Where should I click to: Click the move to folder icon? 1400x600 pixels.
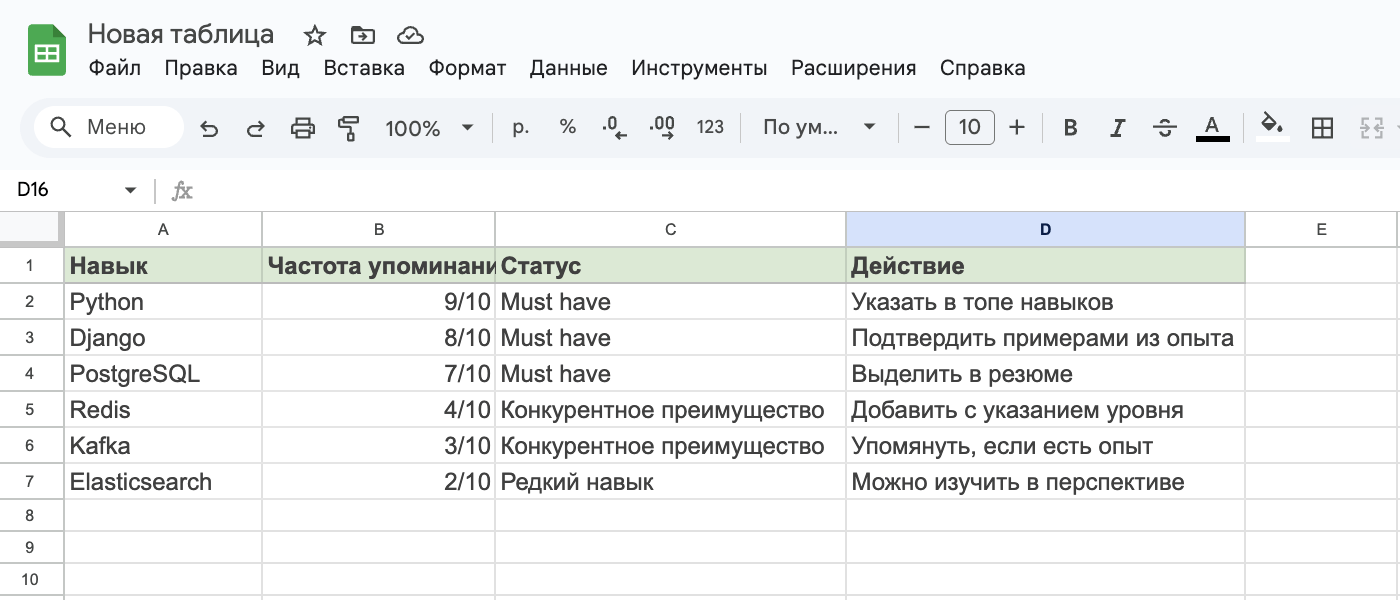362,36
